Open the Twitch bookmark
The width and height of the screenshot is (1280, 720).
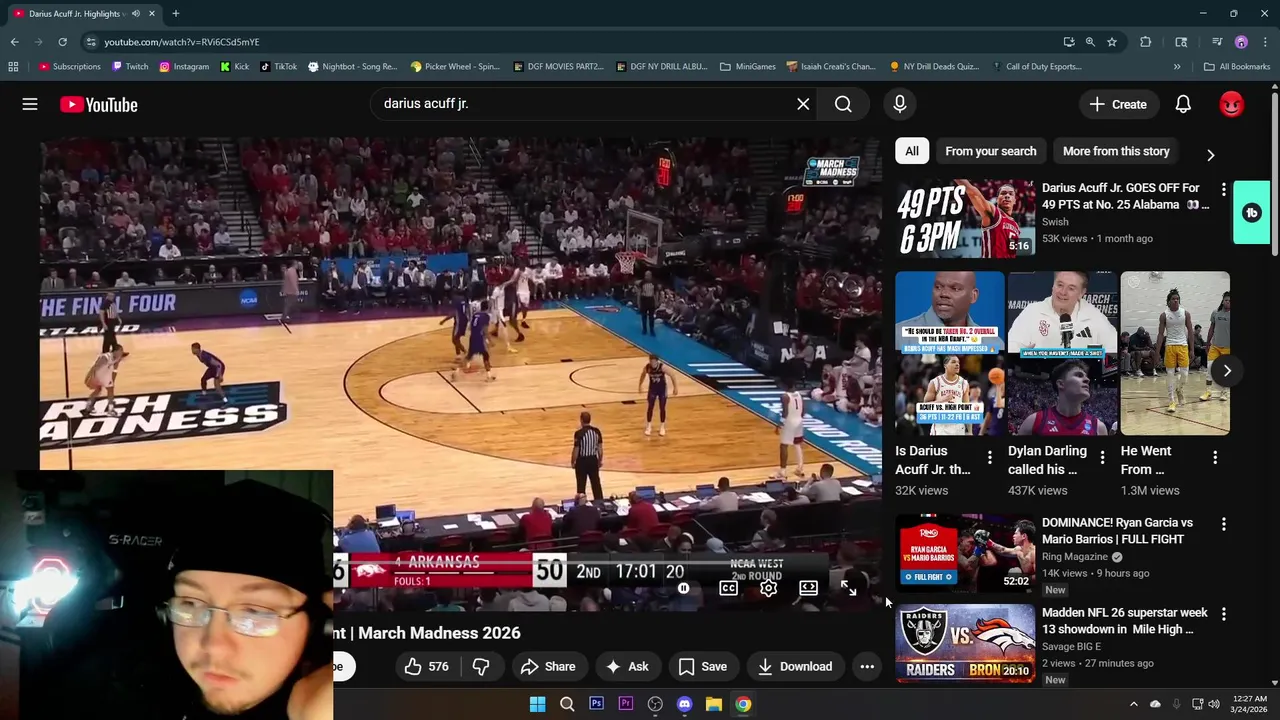click(130, 67)
